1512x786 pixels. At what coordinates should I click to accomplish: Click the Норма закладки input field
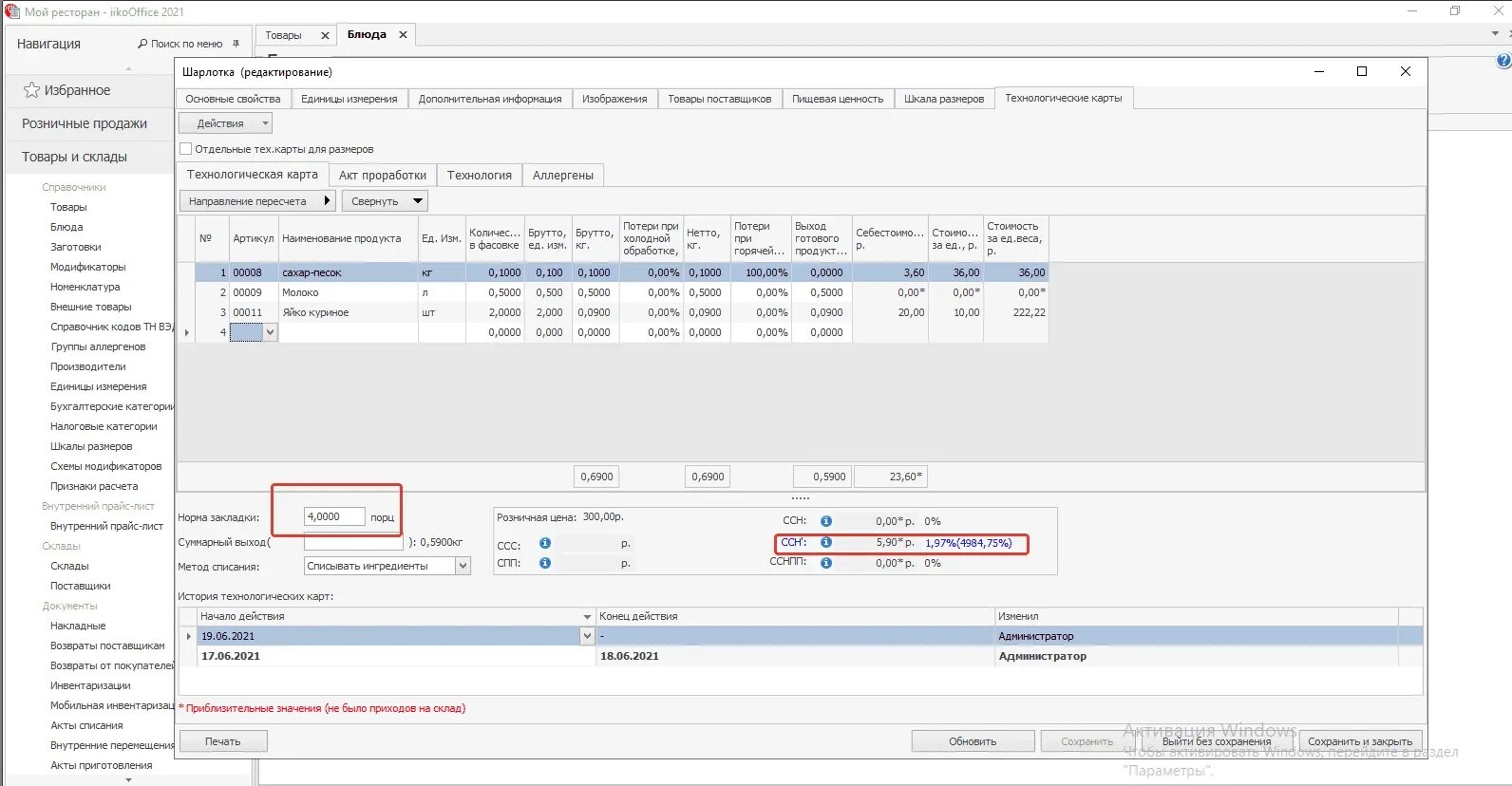click(334, 516)
